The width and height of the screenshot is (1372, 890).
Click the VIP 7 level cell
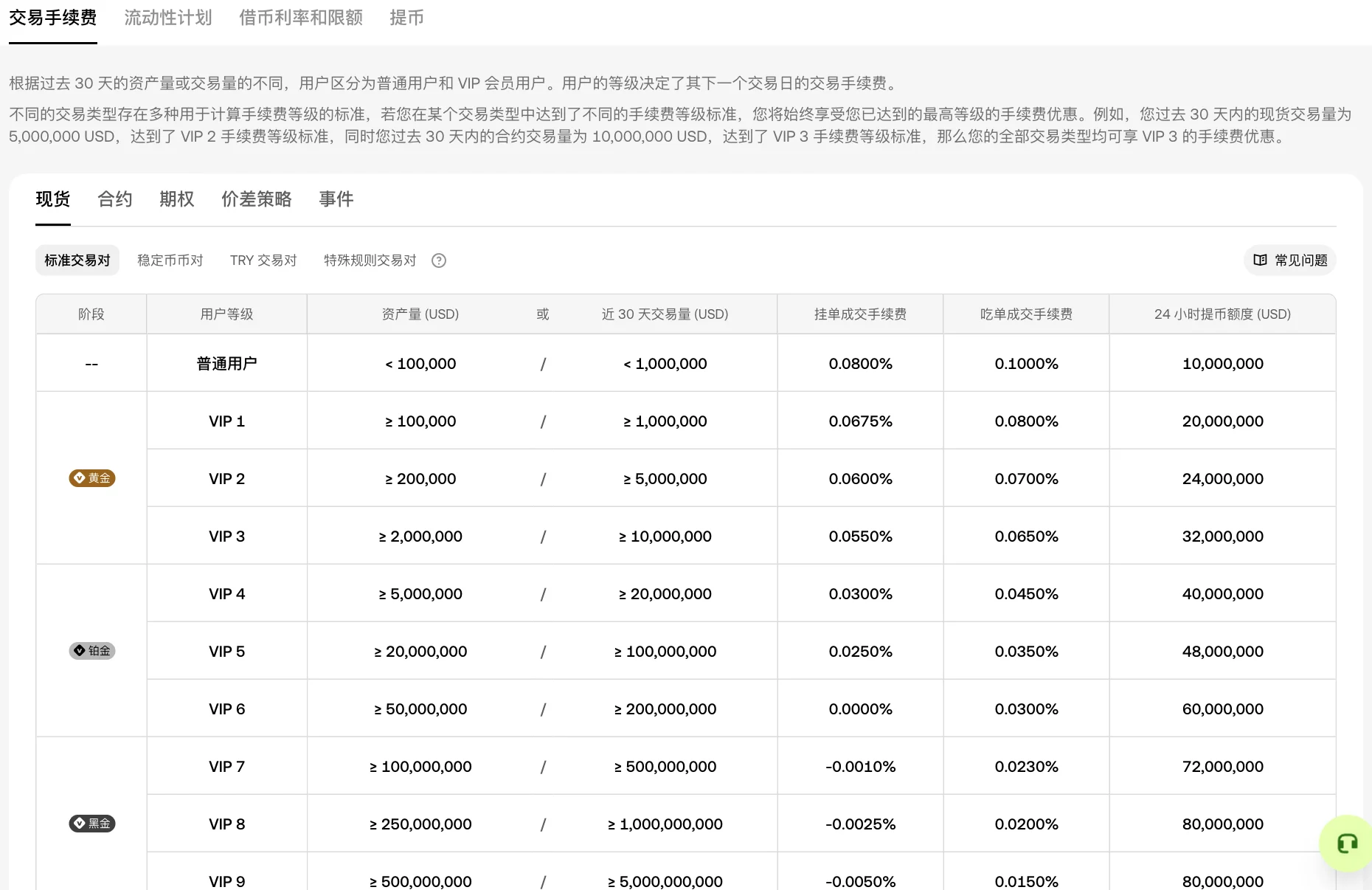[226, 767]
